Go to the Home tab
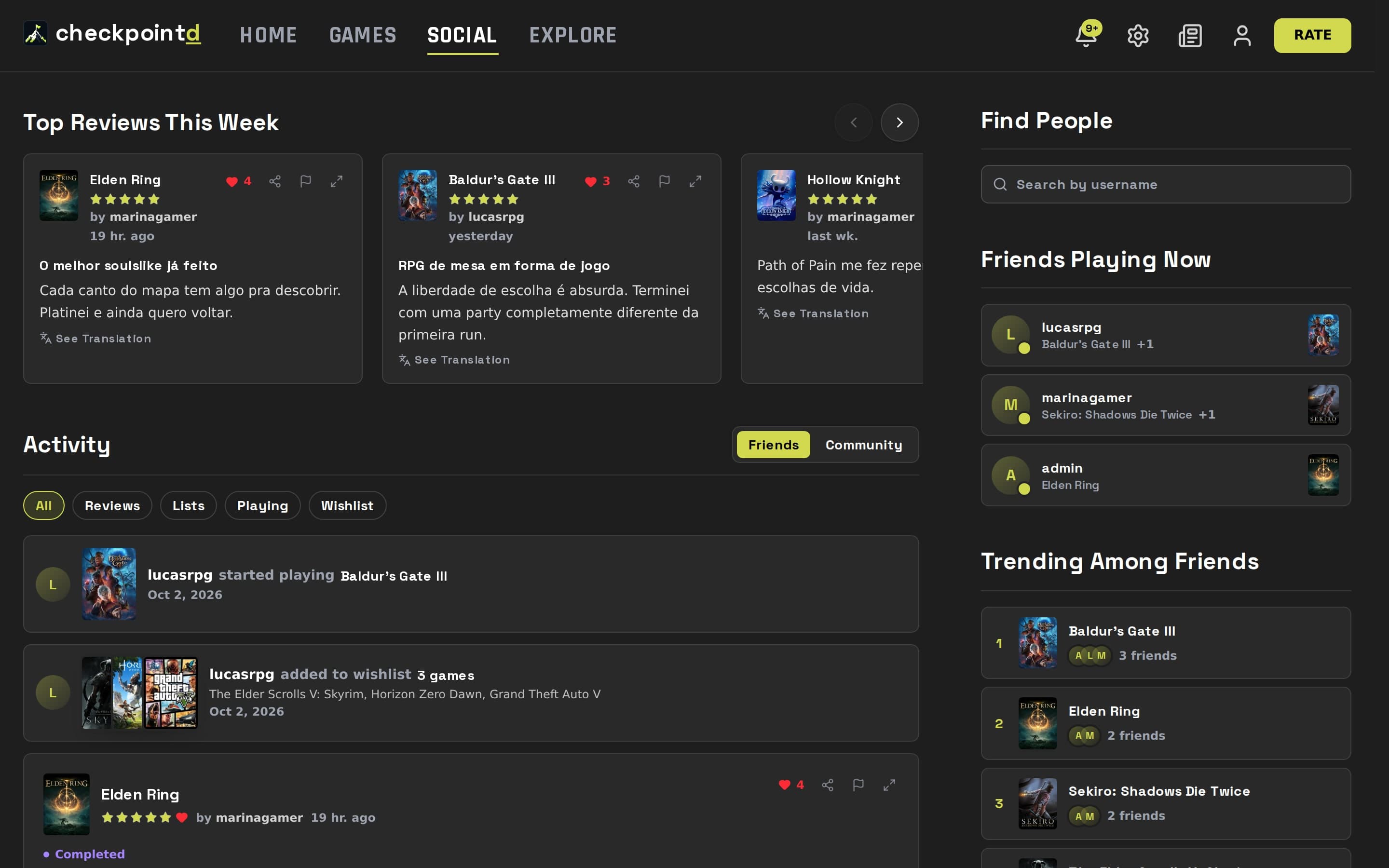Image resolution: width=1389 pixels, height=868 pixels. pyautogui.click(x=268, y=36)
